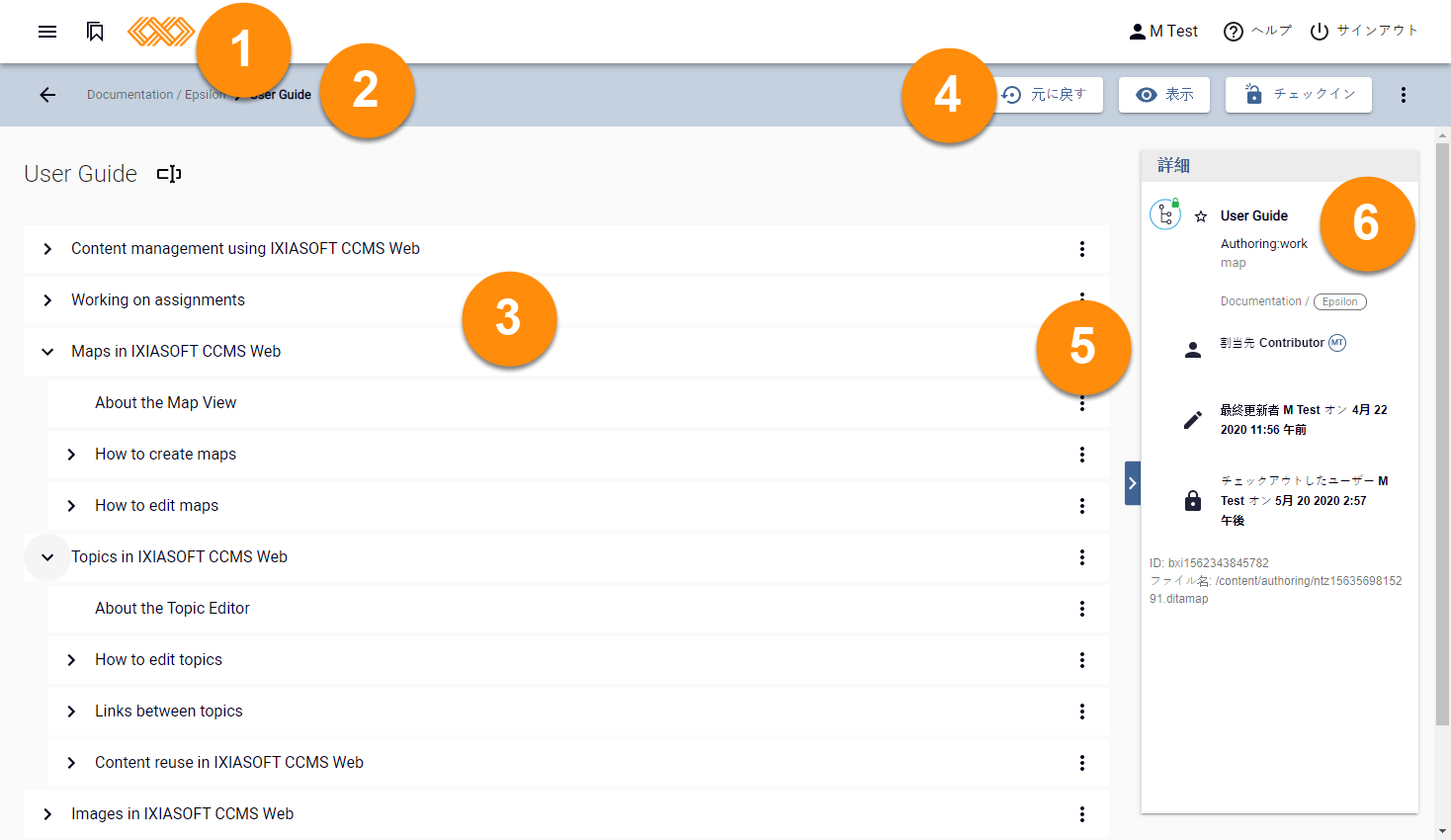
Task: Click the rename icon beside User Guide title
Action: (x=169, y=174)
